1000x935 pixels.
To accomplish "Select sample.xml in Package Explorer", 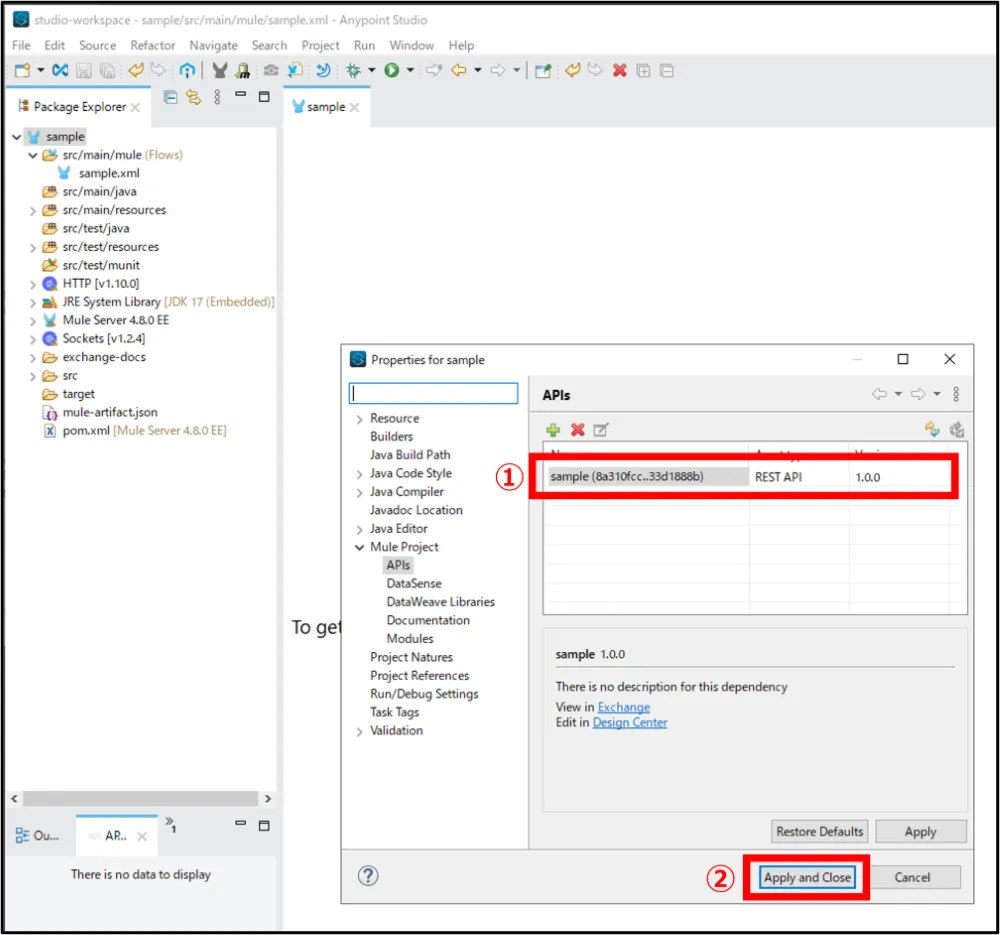I will [x=109, y=173].
